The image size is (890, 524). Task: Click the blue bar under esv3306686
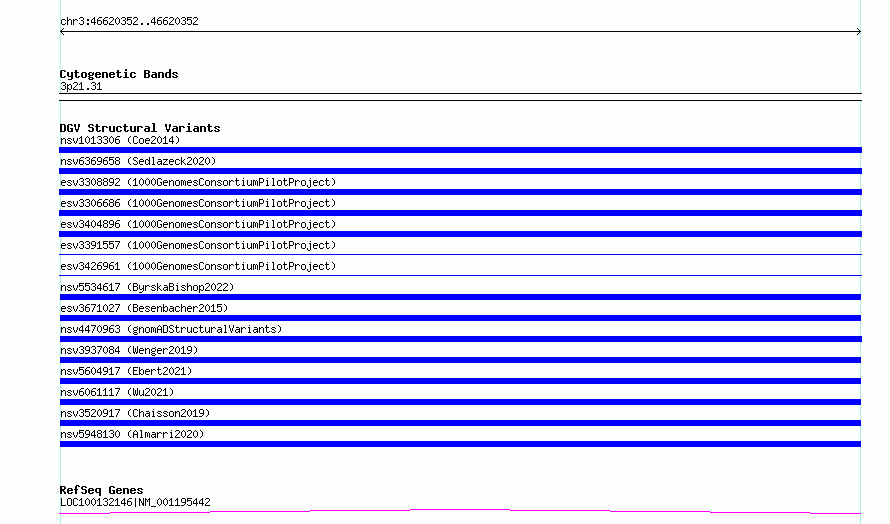460,213
